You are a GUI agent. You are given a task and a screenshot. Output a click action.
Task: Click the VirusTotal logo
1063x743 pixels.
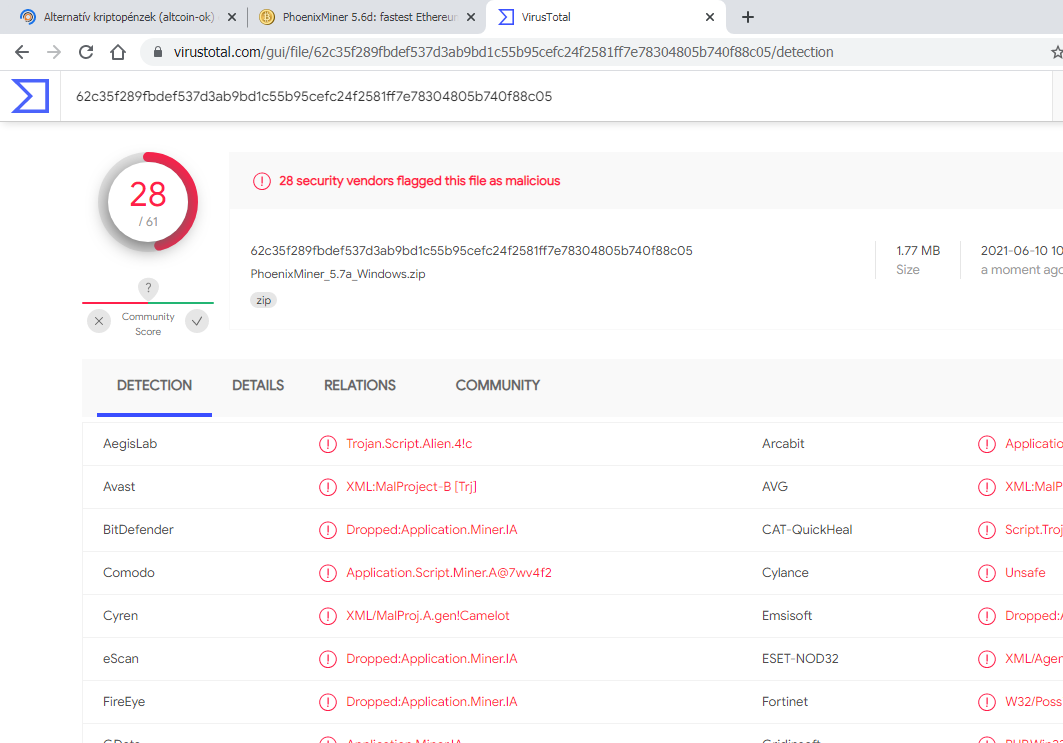point(31,96)
